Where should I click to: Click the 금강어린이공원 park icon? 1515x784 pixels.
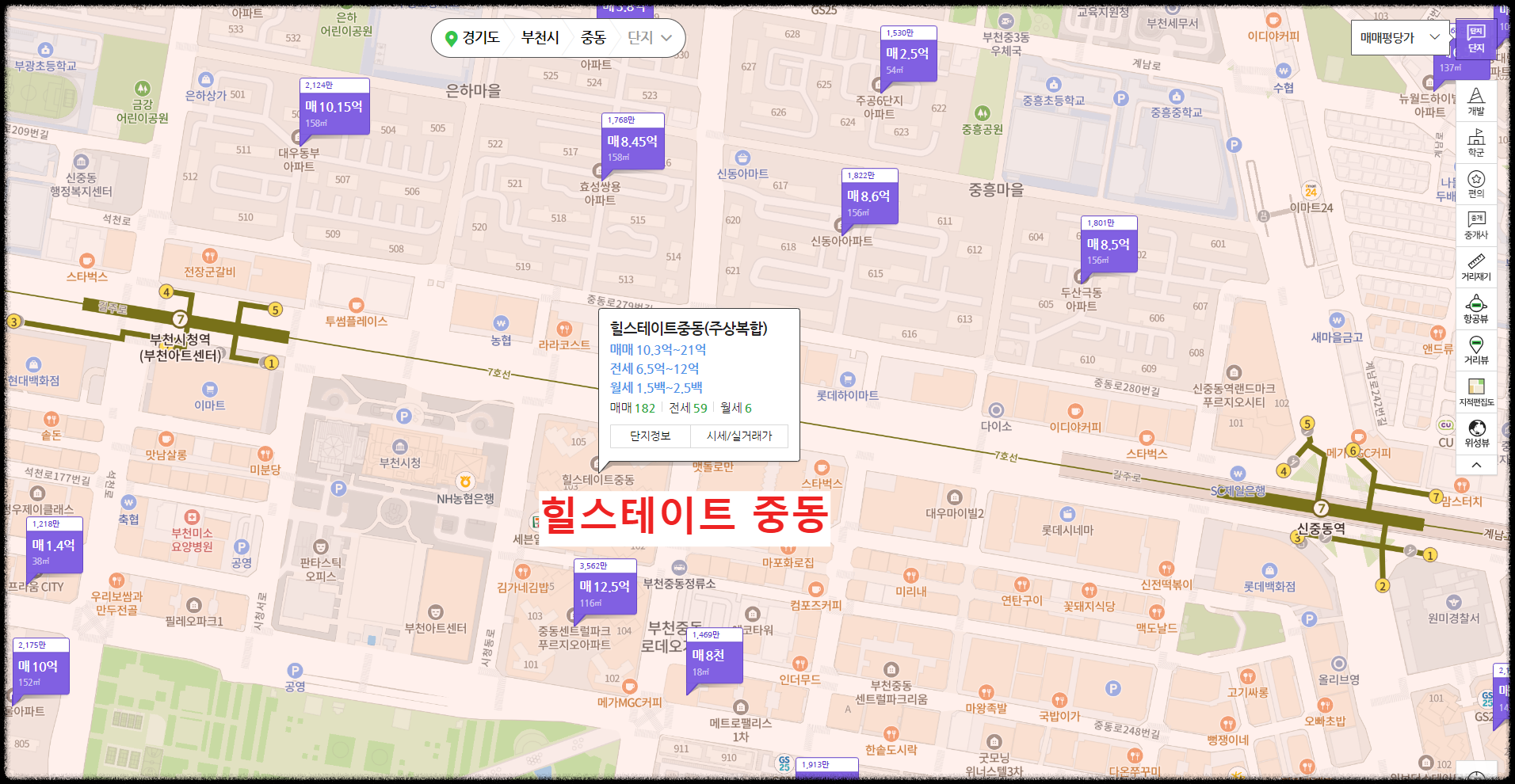coord(142,88)
